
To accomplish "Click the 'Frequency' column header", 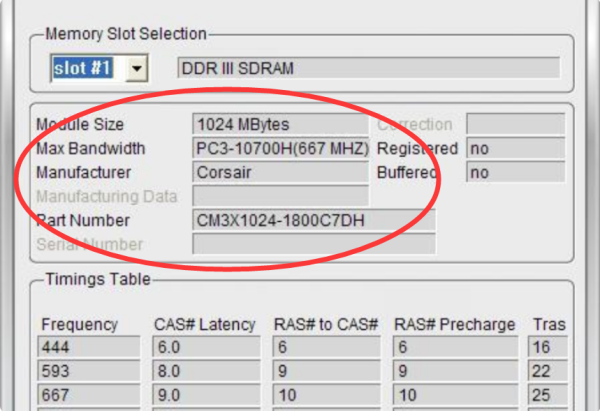I will pyautogui.click(x=80, y=325).
